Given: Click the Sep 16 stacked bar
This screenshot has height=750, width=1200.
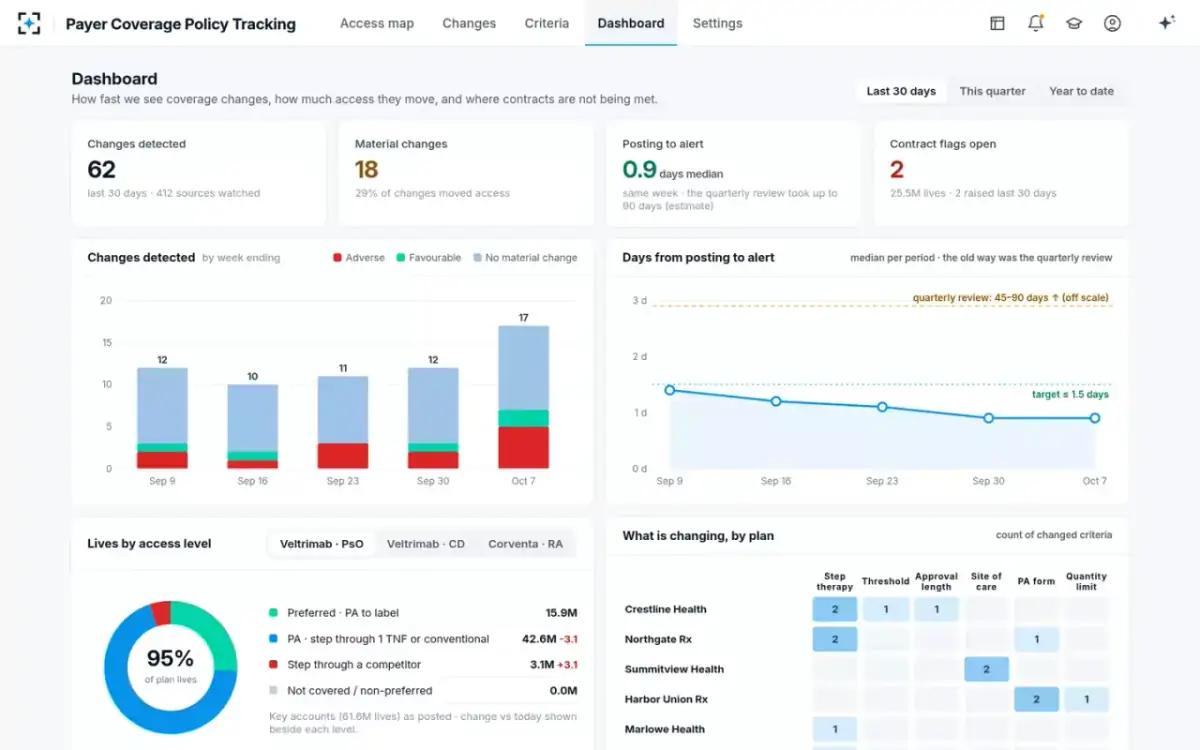Looking at the screenshot, I should point(253,427).
